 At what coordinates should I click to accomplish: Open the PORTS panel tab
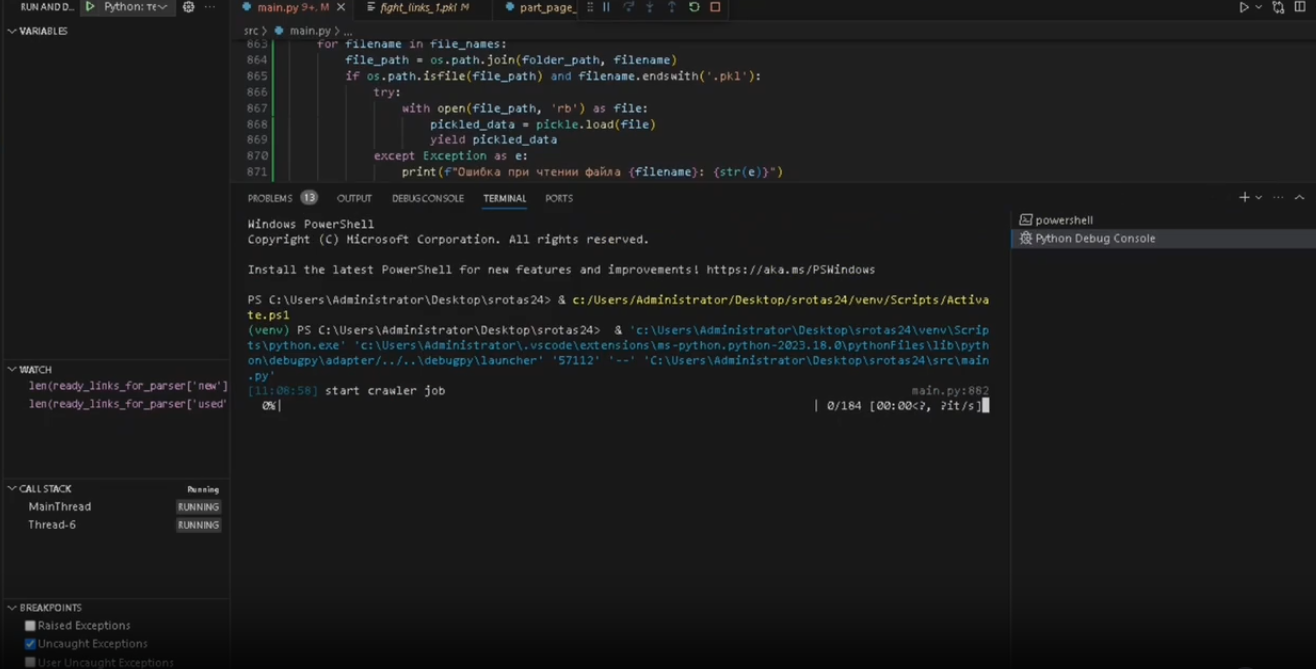(x=559, y=199)
